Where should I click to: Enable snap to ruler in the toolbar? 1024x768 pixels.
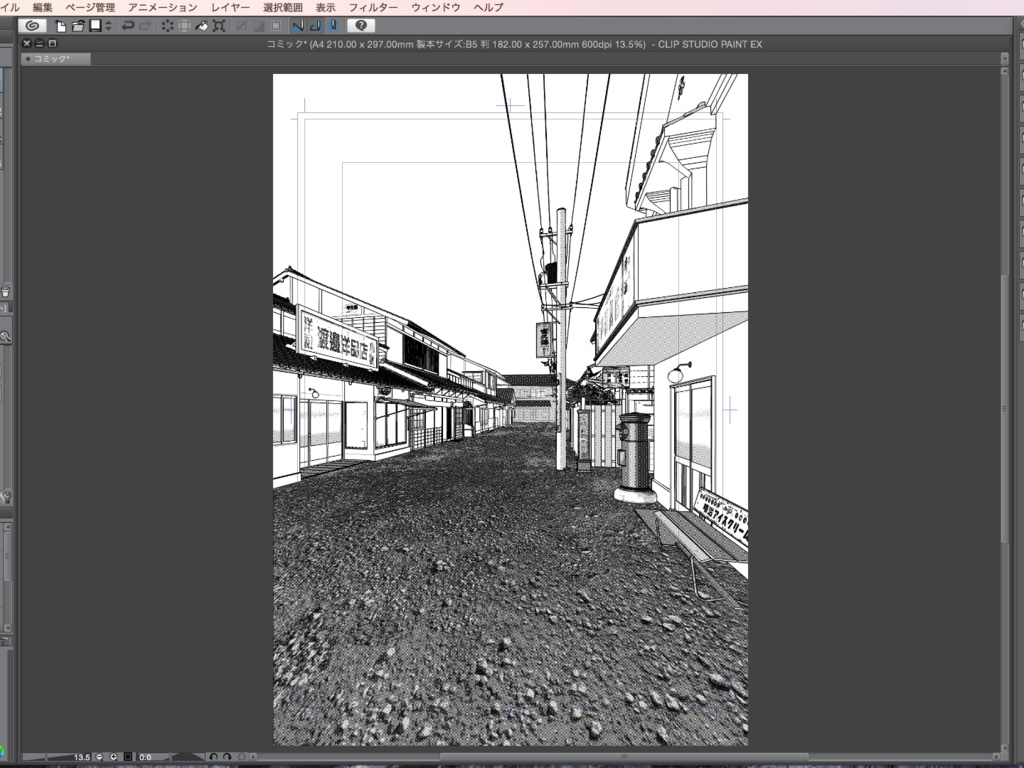pos(297,25)
